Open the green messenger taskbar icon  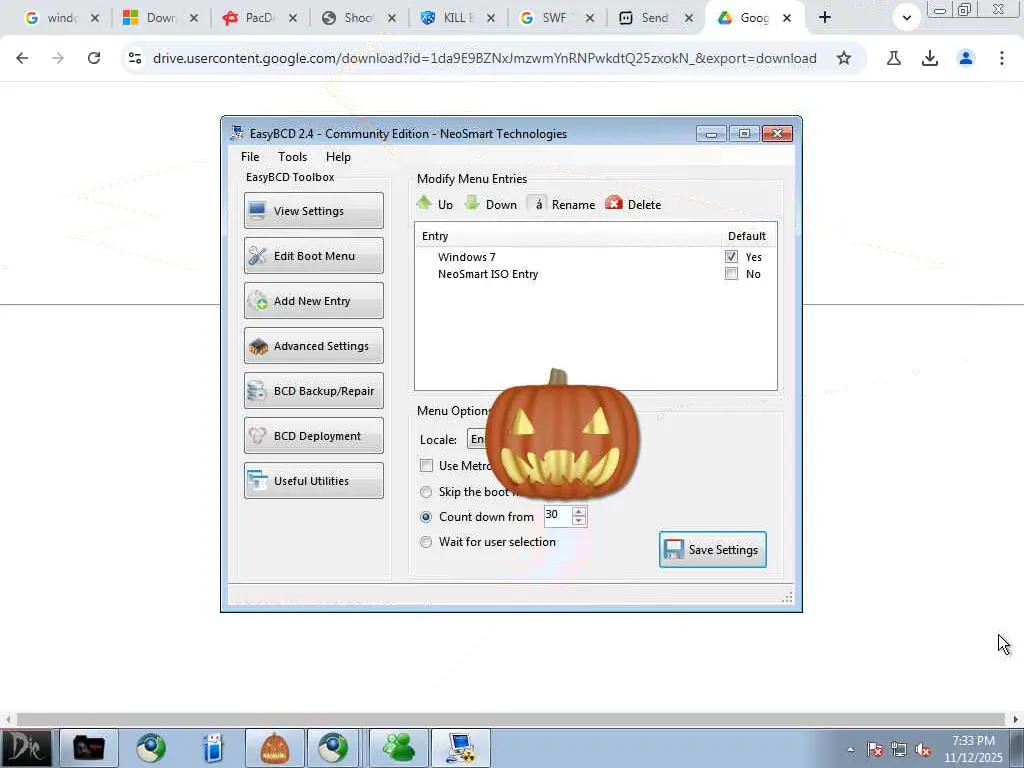pos(398,748)
